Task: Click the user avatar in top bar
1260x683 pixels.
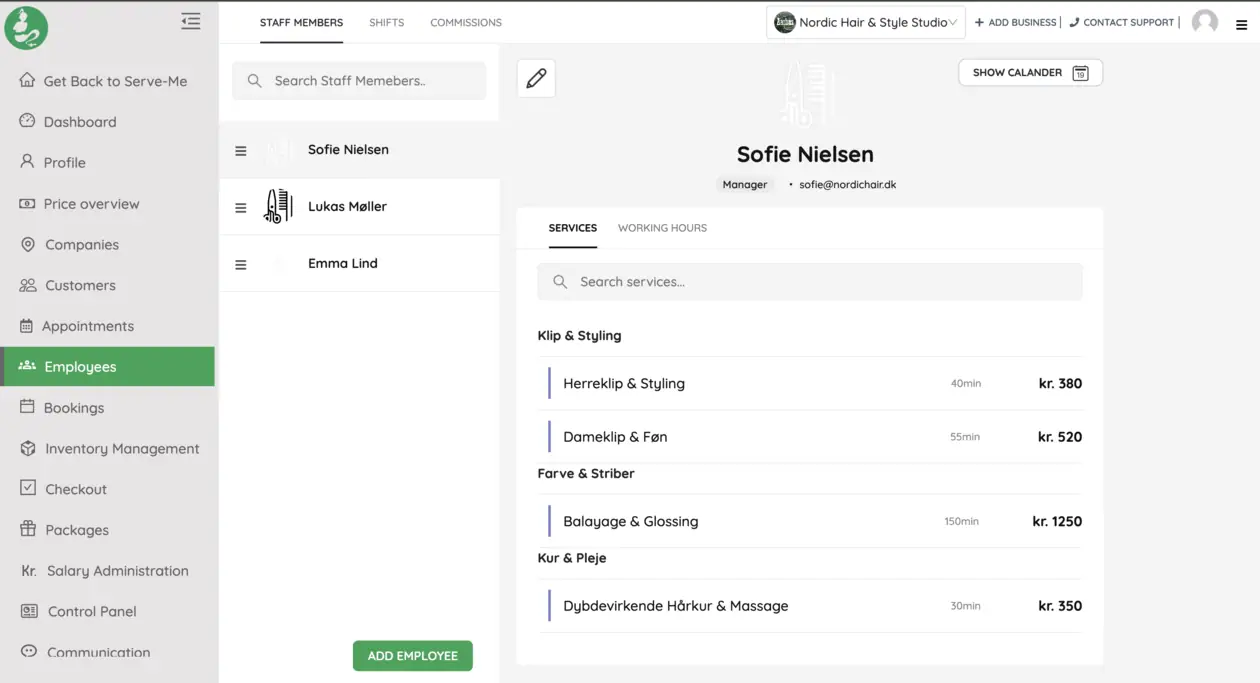Action: click(1205, 22)
